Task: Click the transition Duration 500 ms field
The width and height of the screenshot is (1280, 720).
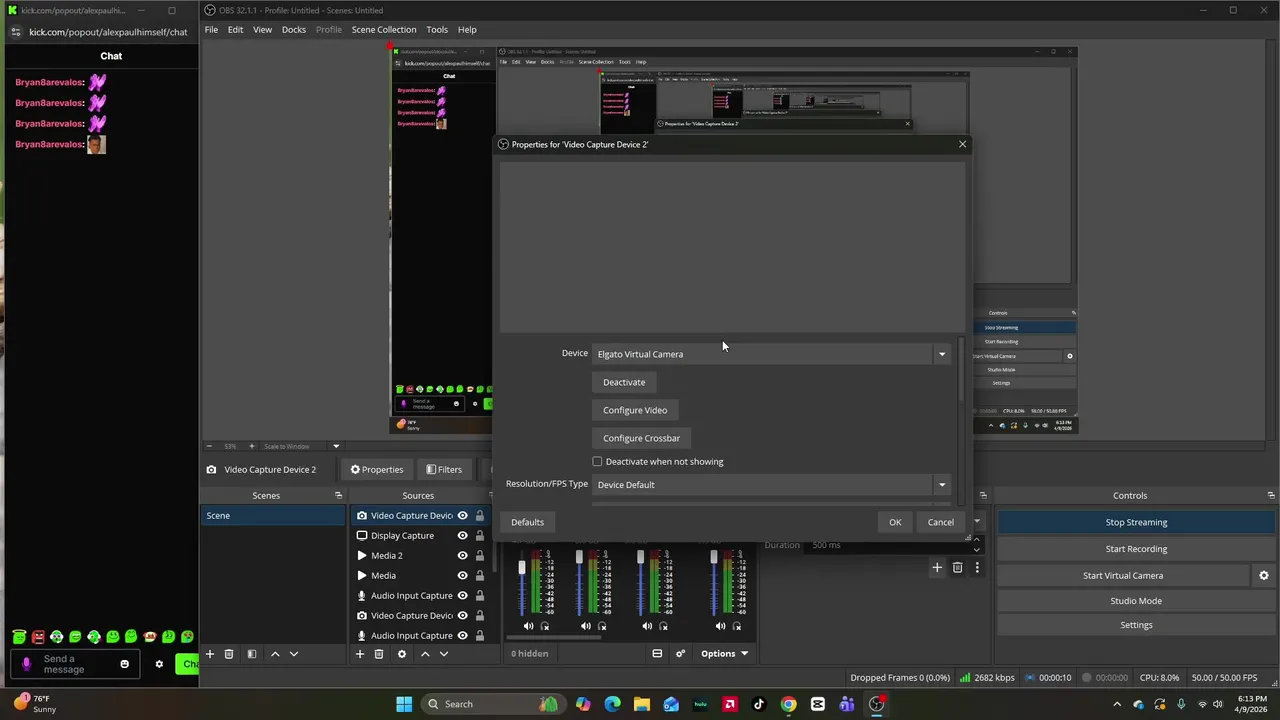Action: [887, 545]
